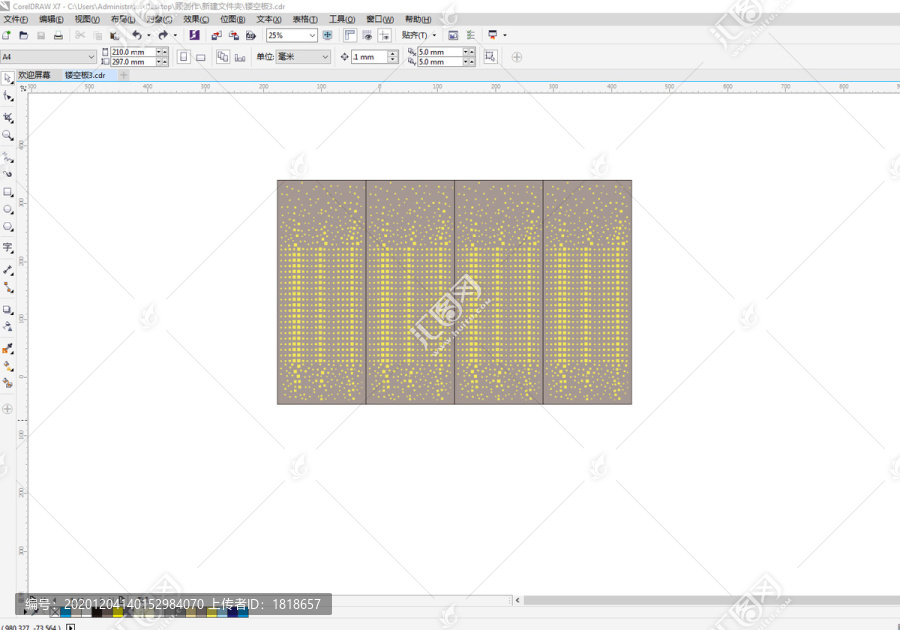
Task: Select the Zoom magnifier tool in toolbox
Action: click(x=7, y=135)
